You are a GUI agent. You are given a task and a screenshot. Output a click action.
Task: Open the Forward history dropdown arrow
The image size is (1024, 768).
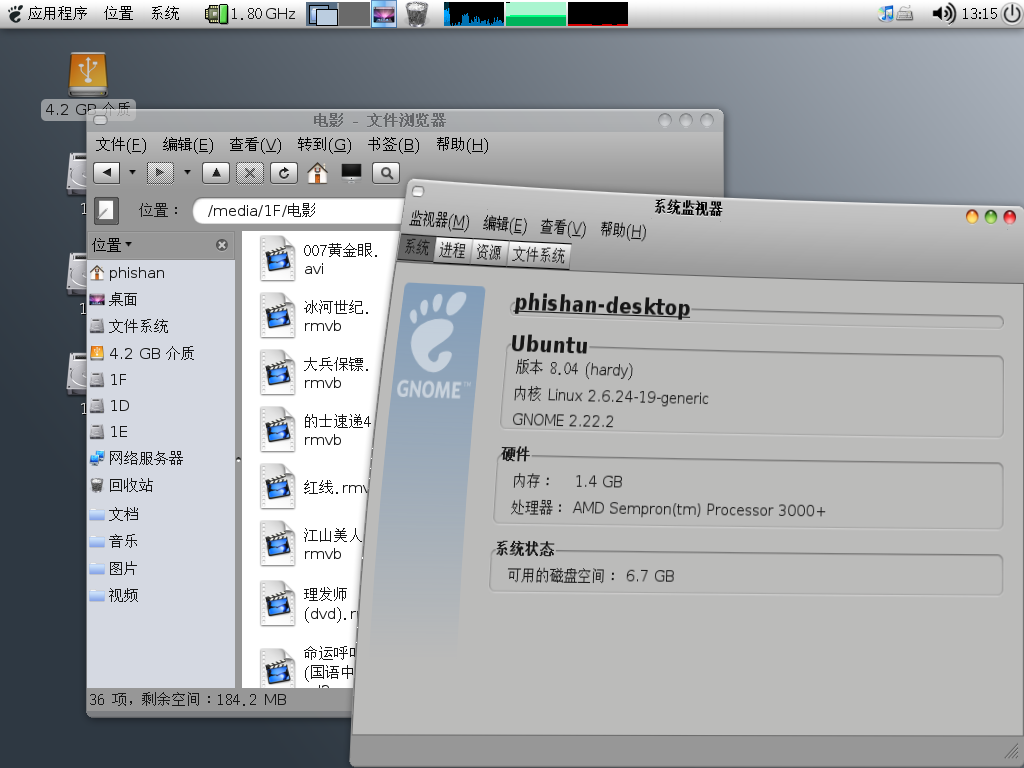[187, 172]
